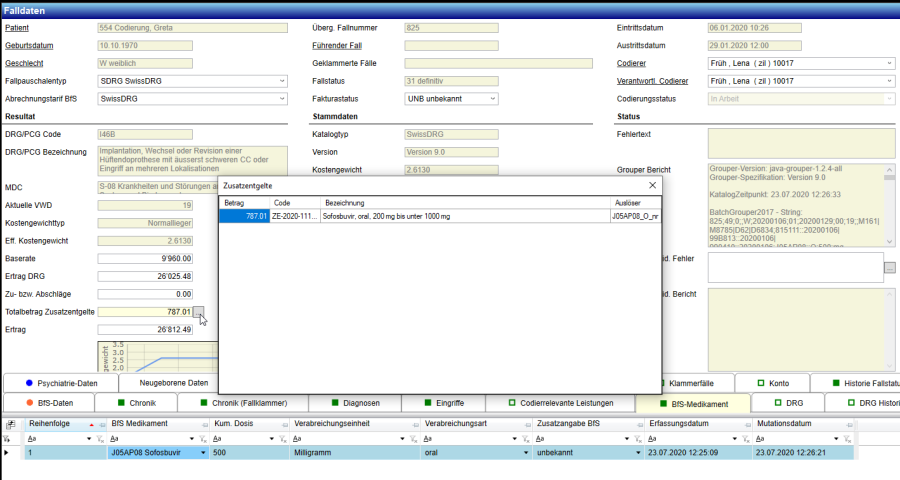Click the filter-row funnel icon at grid left

tap(9, 438)
